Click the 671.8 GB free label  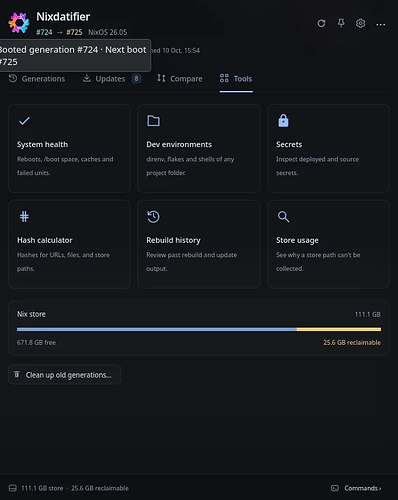point(36,343)
